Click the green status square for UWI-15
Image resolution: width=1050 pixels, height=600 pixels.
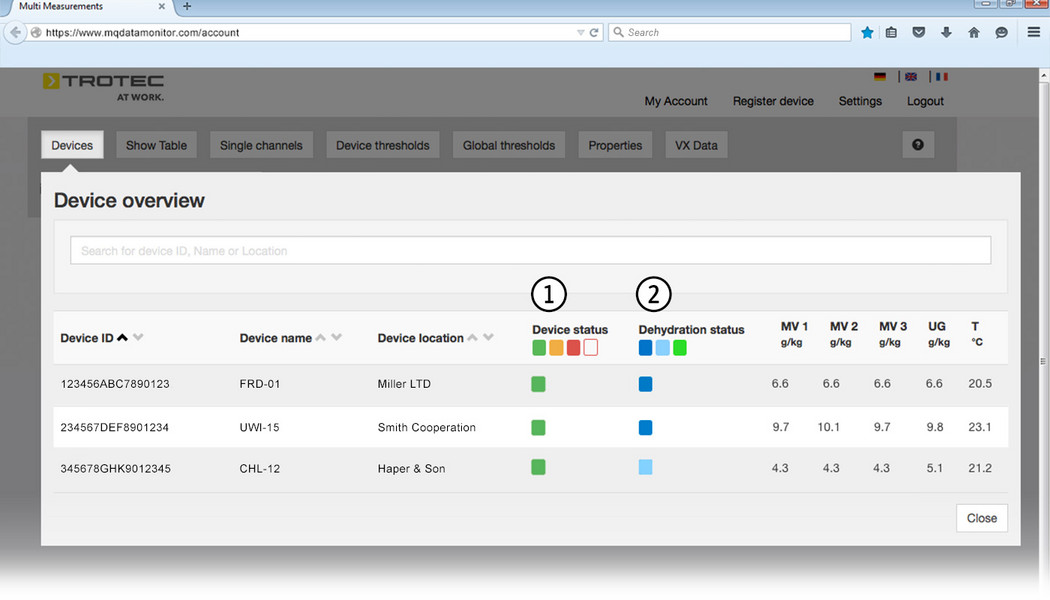click(x=538, y=427)
